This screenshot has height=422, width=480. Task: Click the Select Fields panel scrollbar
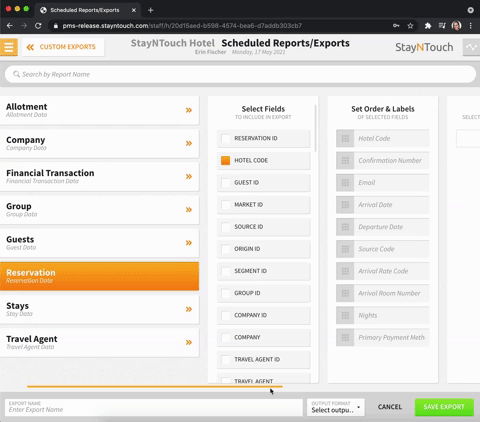[x=315, y=128]
